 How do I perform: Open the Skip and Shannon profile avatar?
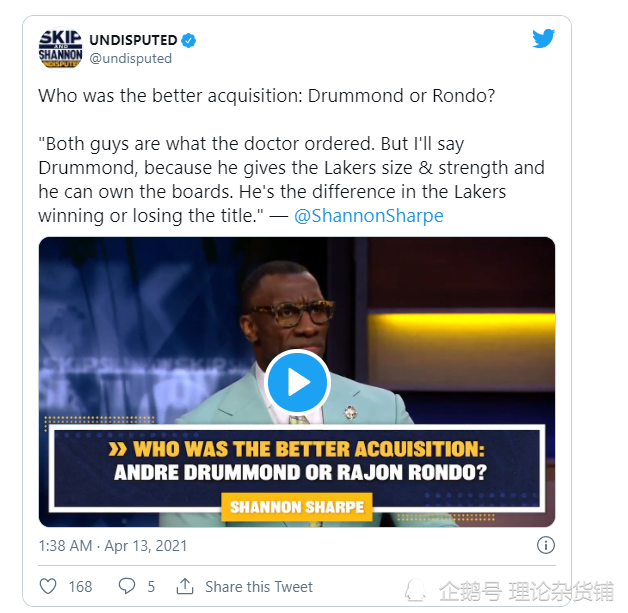(60, 49)
